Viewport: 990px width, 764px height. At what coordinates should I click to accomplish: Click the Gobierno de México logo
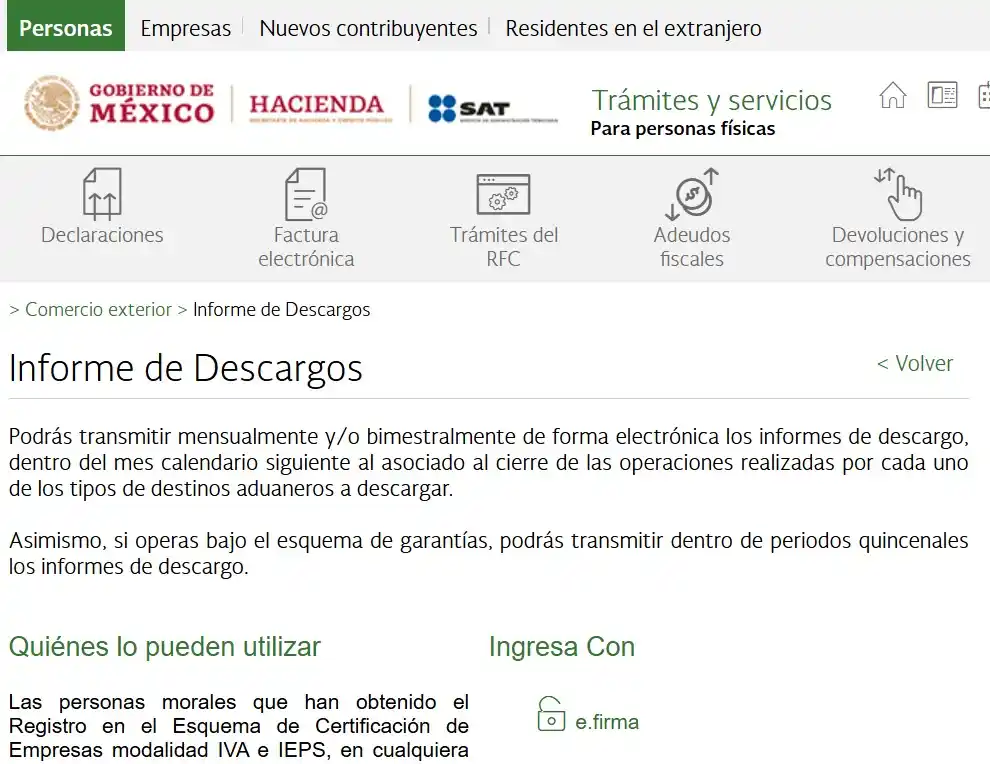click(119, 103)
